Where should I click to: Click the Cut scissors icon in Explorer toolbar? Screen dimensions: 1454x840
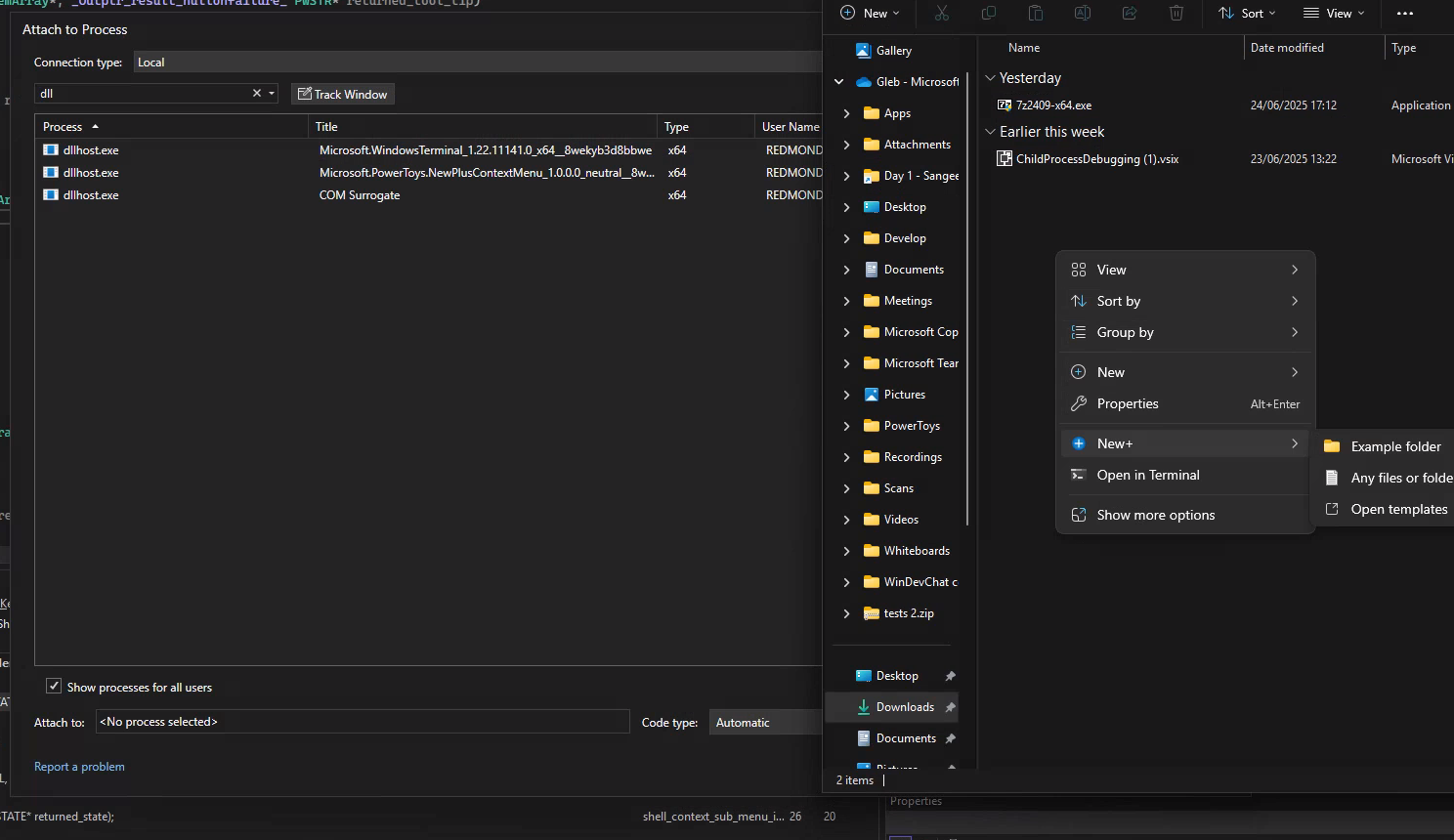coord(942,13)
